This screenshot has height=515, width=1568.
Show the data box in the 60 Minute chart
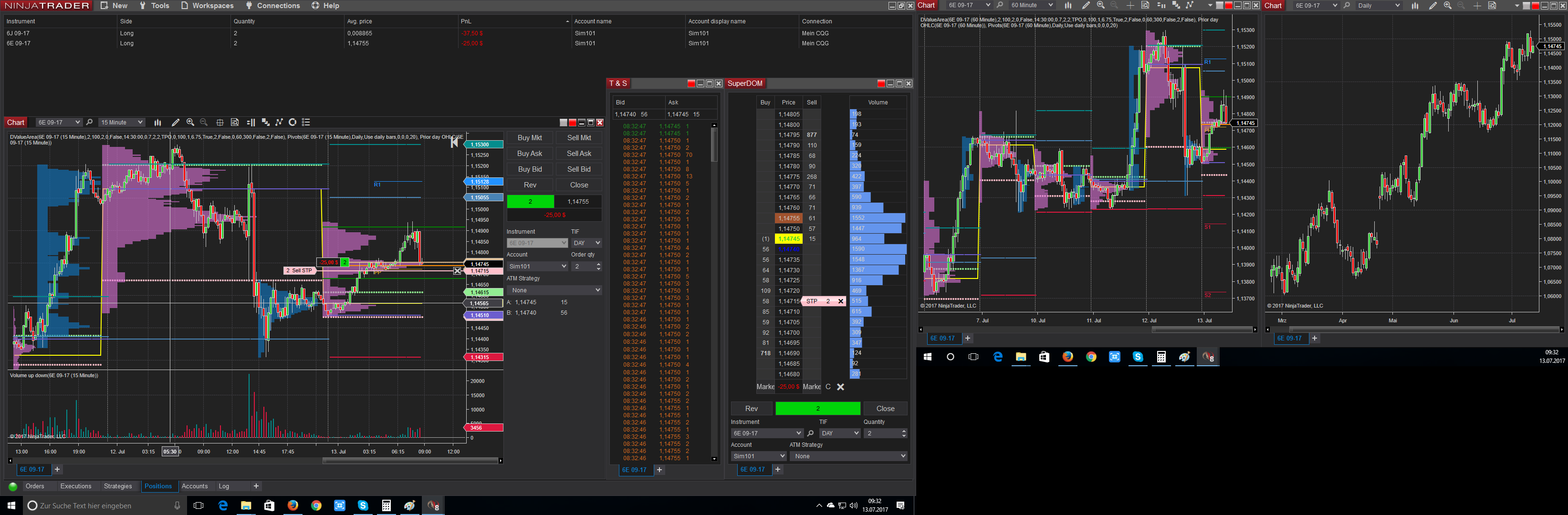click(x=1145, y=5)
